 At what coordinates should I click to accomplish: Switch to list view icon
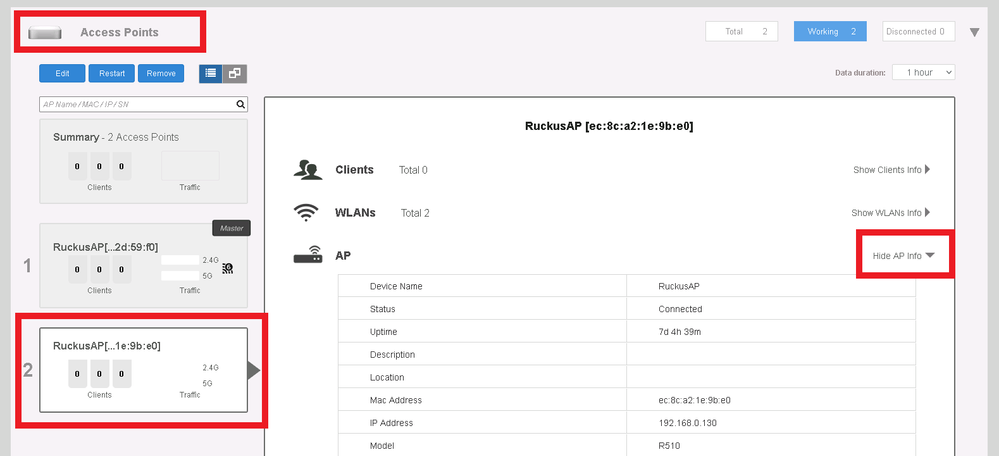tap(211, 73)
